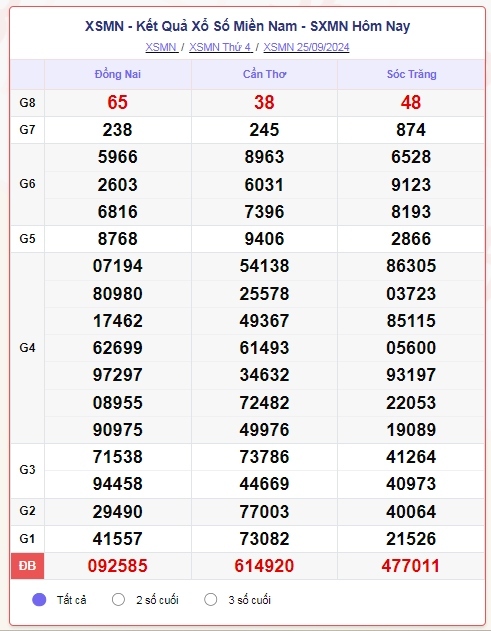The height and width of the screenshot is (631, 491).
Task: Select the '3 số cuối' radio button
Action: coord(210,600)
